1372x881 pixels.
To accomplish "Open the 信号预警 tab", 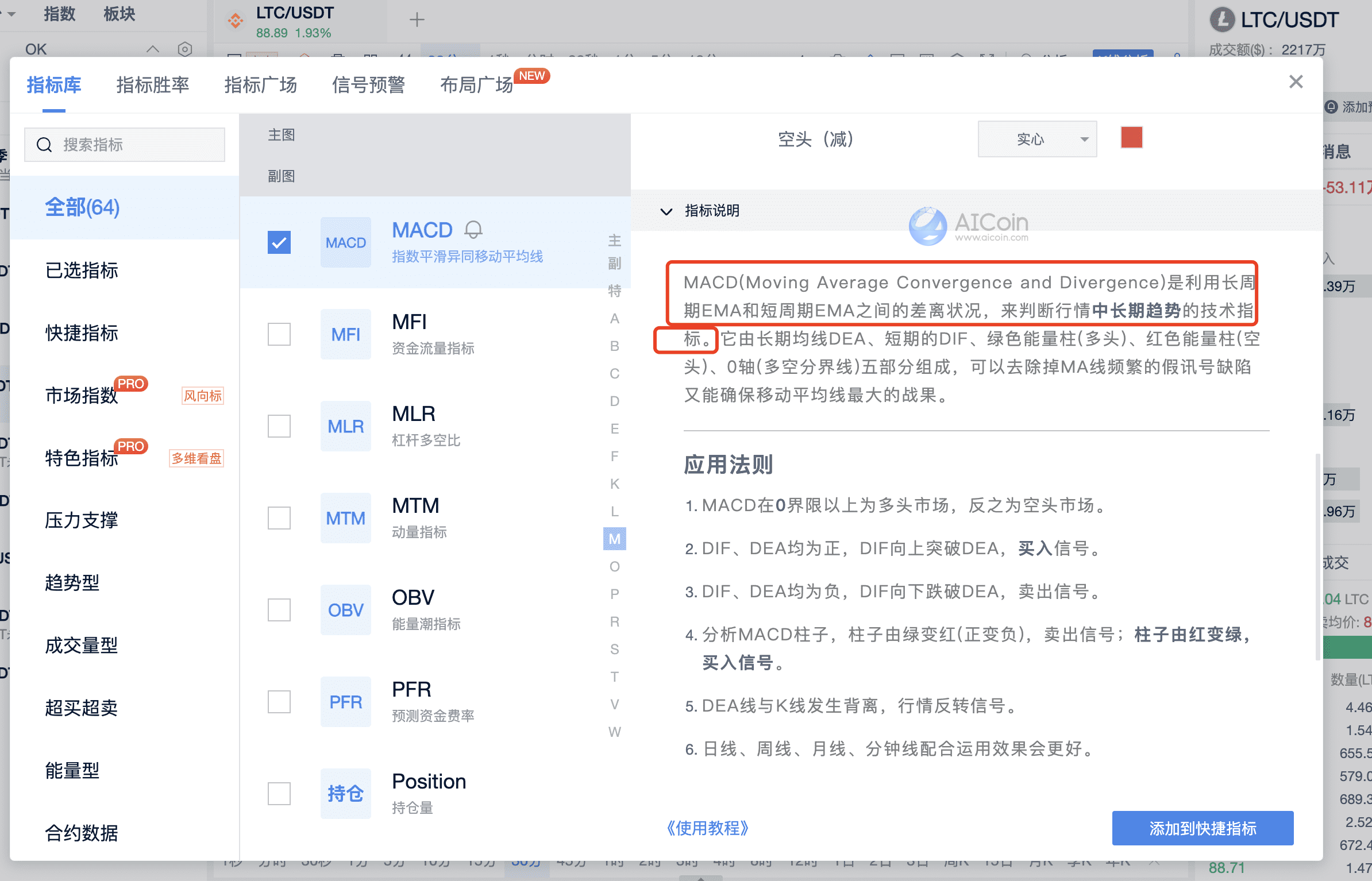I will pyautogui.click(x=369, y=85).
